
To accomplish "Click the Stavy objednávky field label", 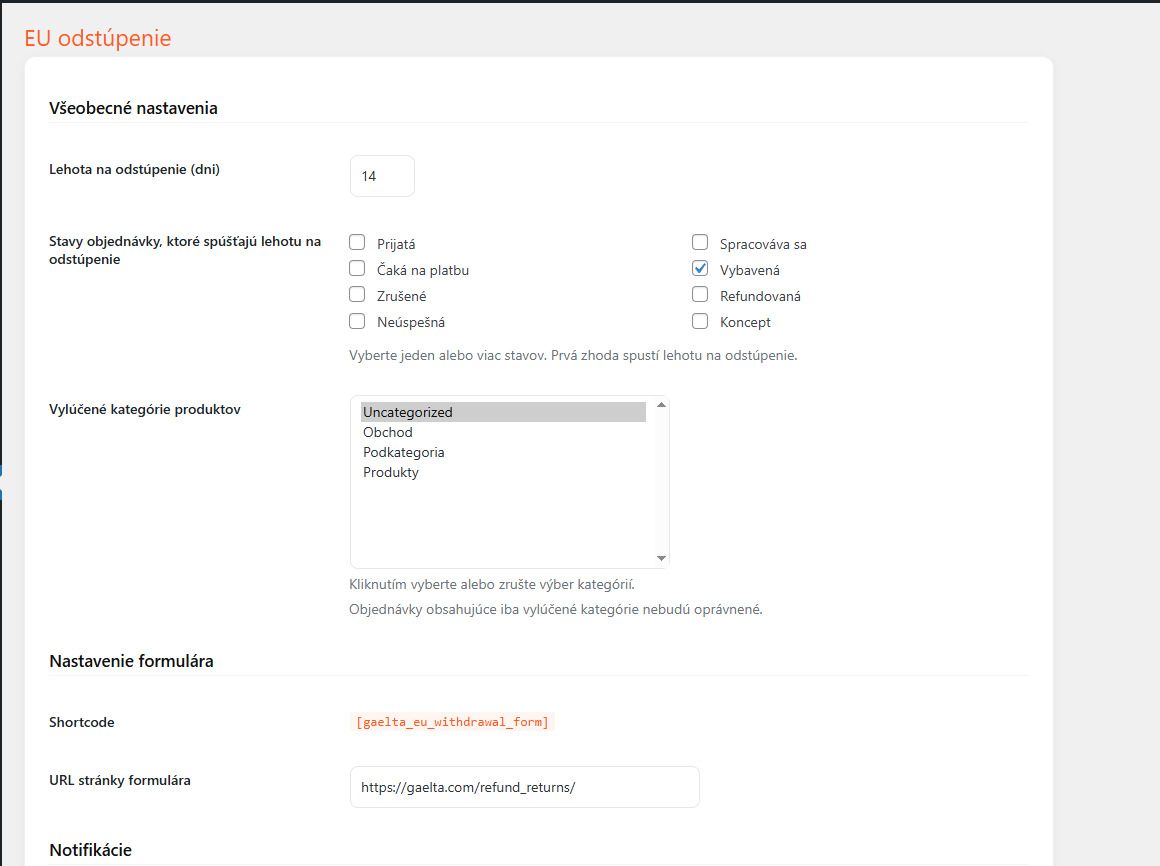I will tap(185, 250).
